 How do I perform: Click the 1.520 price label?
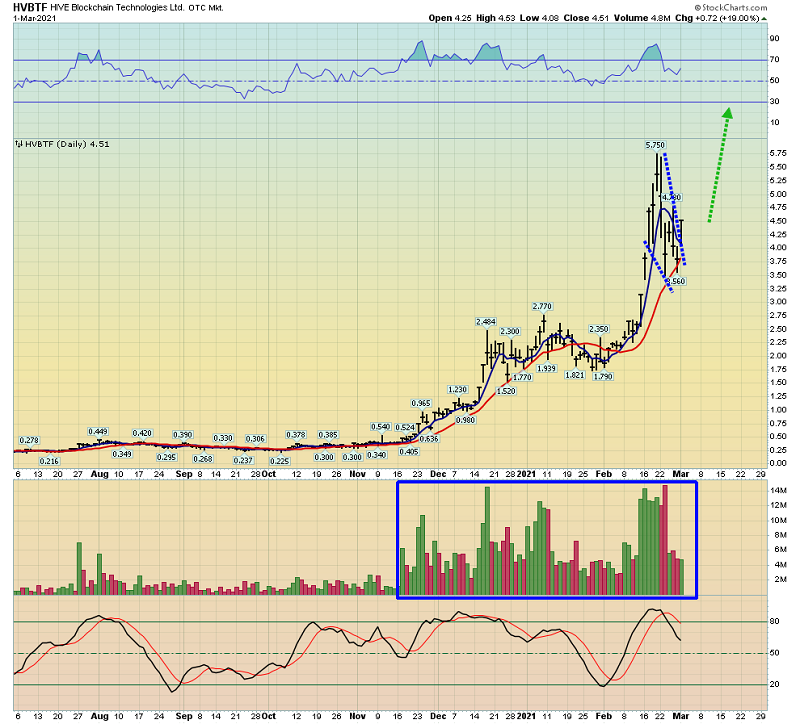tap(506, 391)
